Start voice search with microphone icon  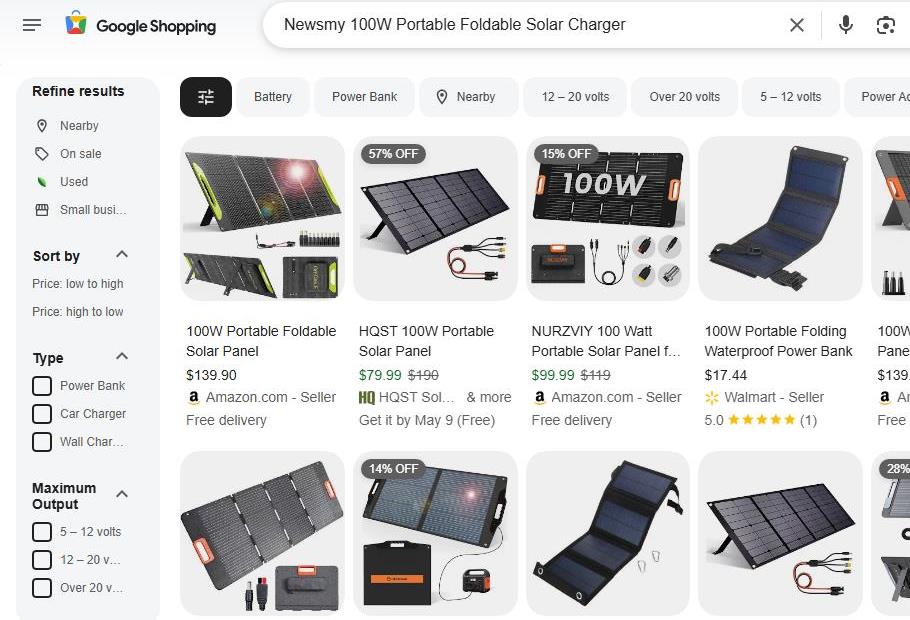click(x=846, y=25)
